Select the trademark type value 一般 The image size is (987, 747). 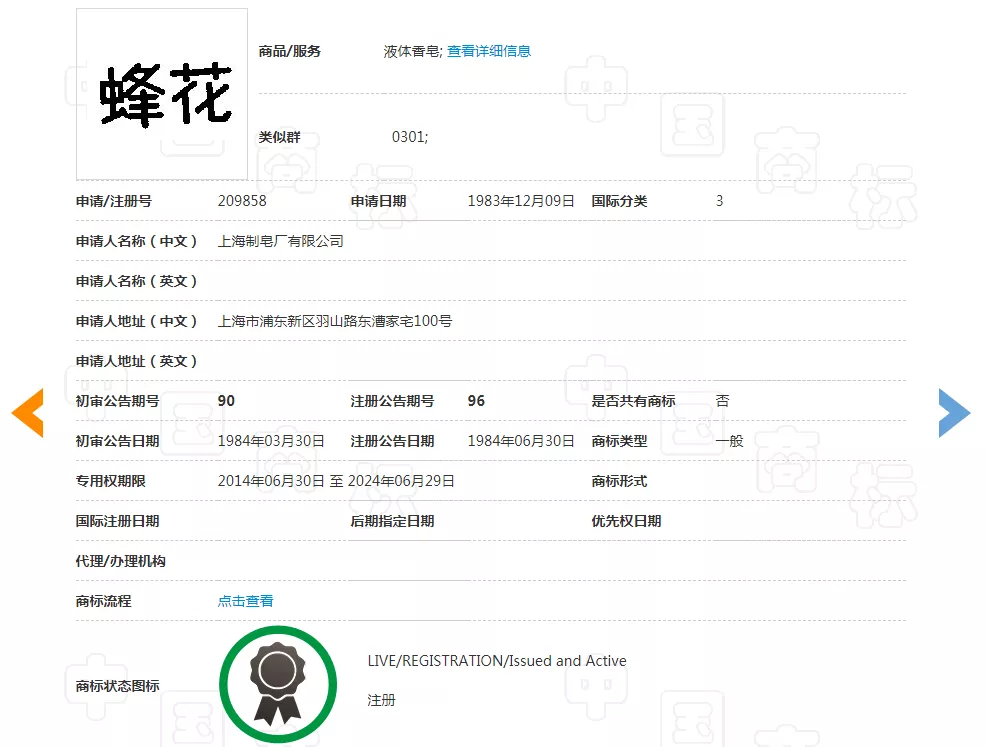(730, 441)
